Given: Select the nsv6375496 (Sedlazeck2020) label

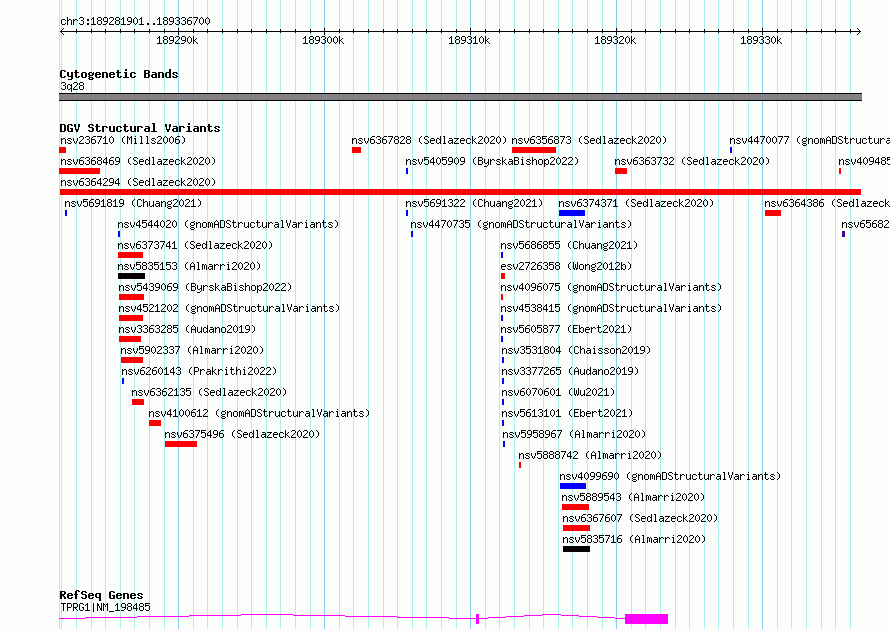Looking at the screenshot, I should (242, 434).
